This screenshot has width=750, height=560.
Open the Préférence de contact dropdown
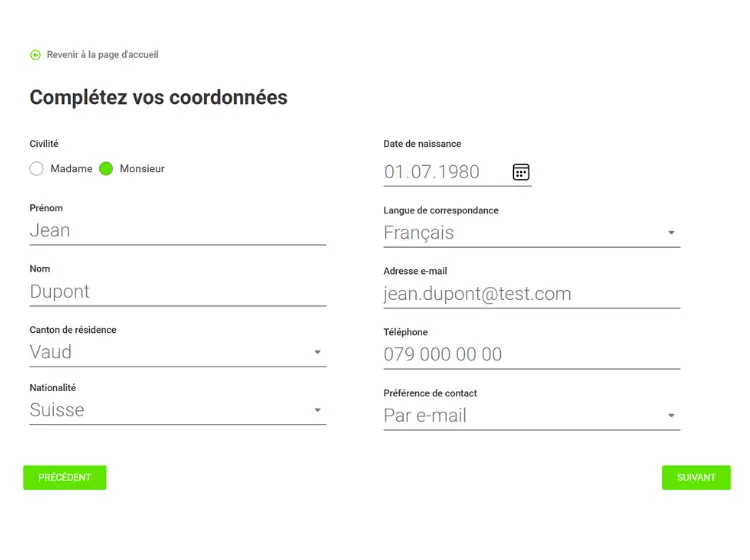(x=671, y=416)
